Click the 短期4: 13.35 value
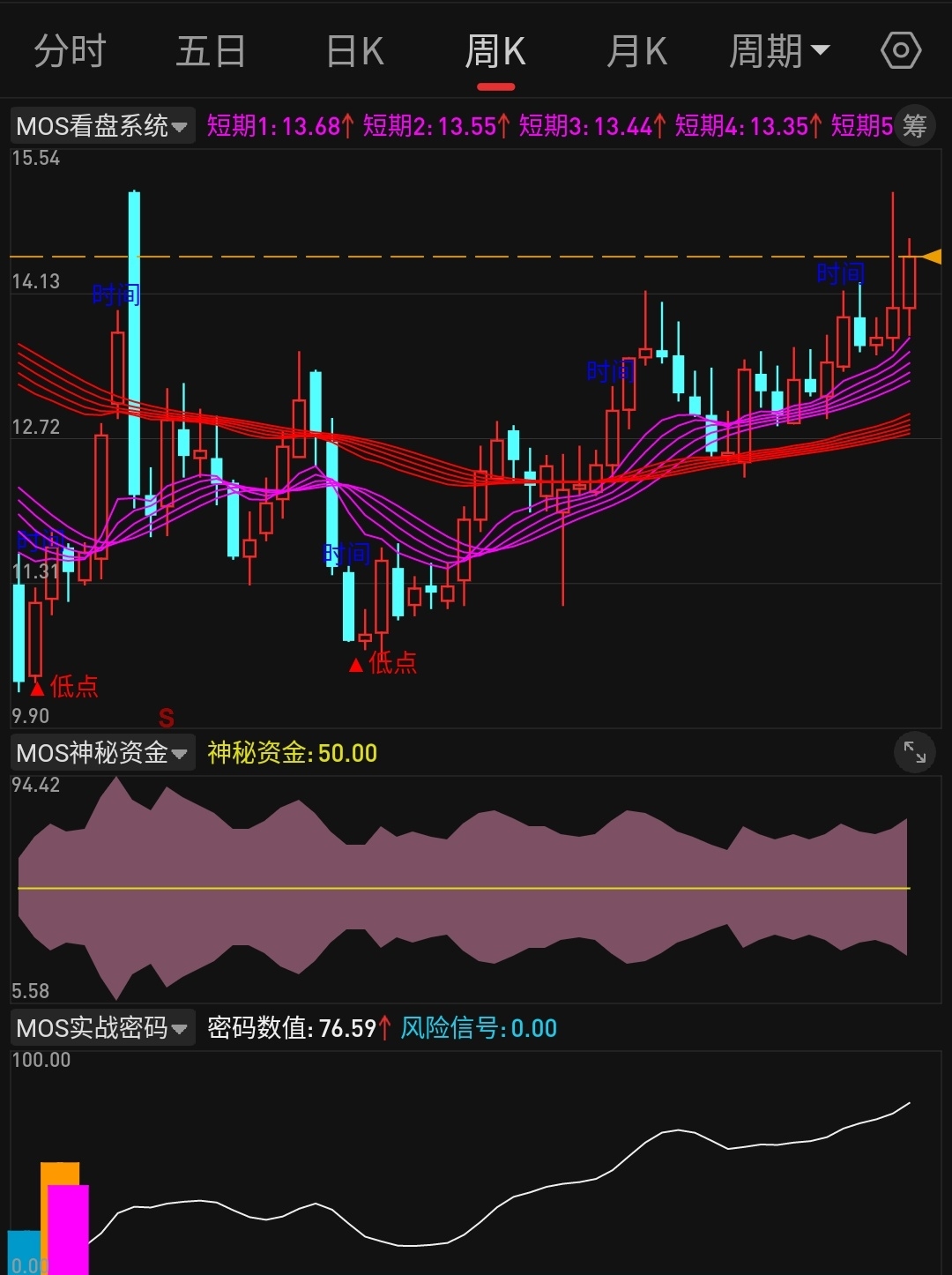The width and height of the screenshot is (952, 1275). 748,126
